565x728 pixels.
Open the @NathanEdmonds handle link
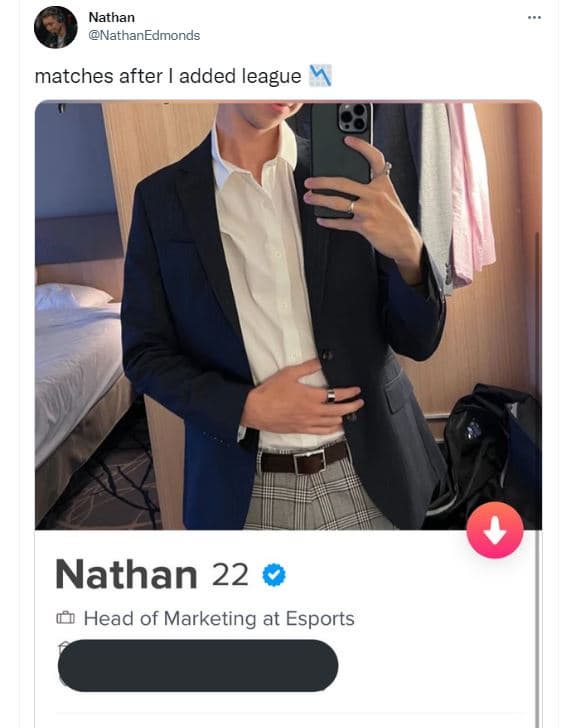144,35
